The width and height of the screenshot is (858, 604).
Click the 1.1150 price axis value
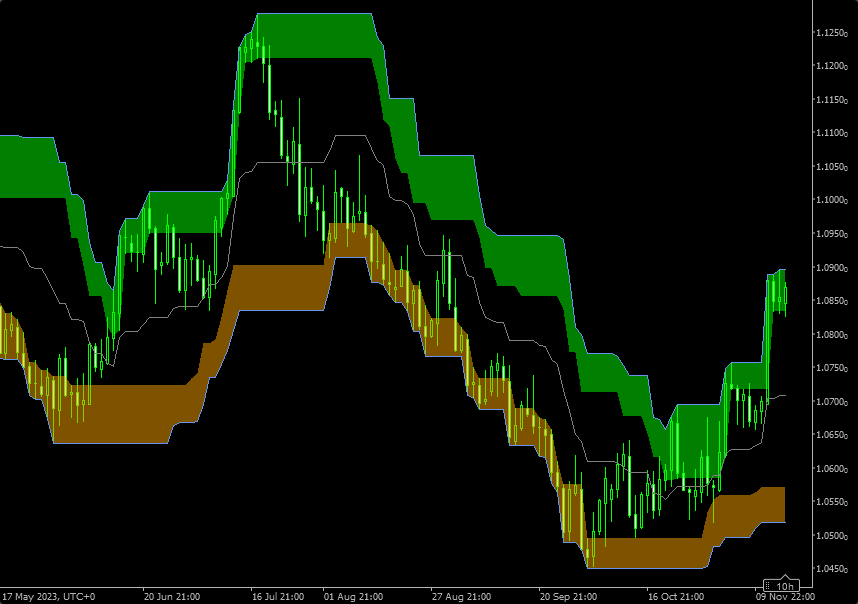coord(832,100)
